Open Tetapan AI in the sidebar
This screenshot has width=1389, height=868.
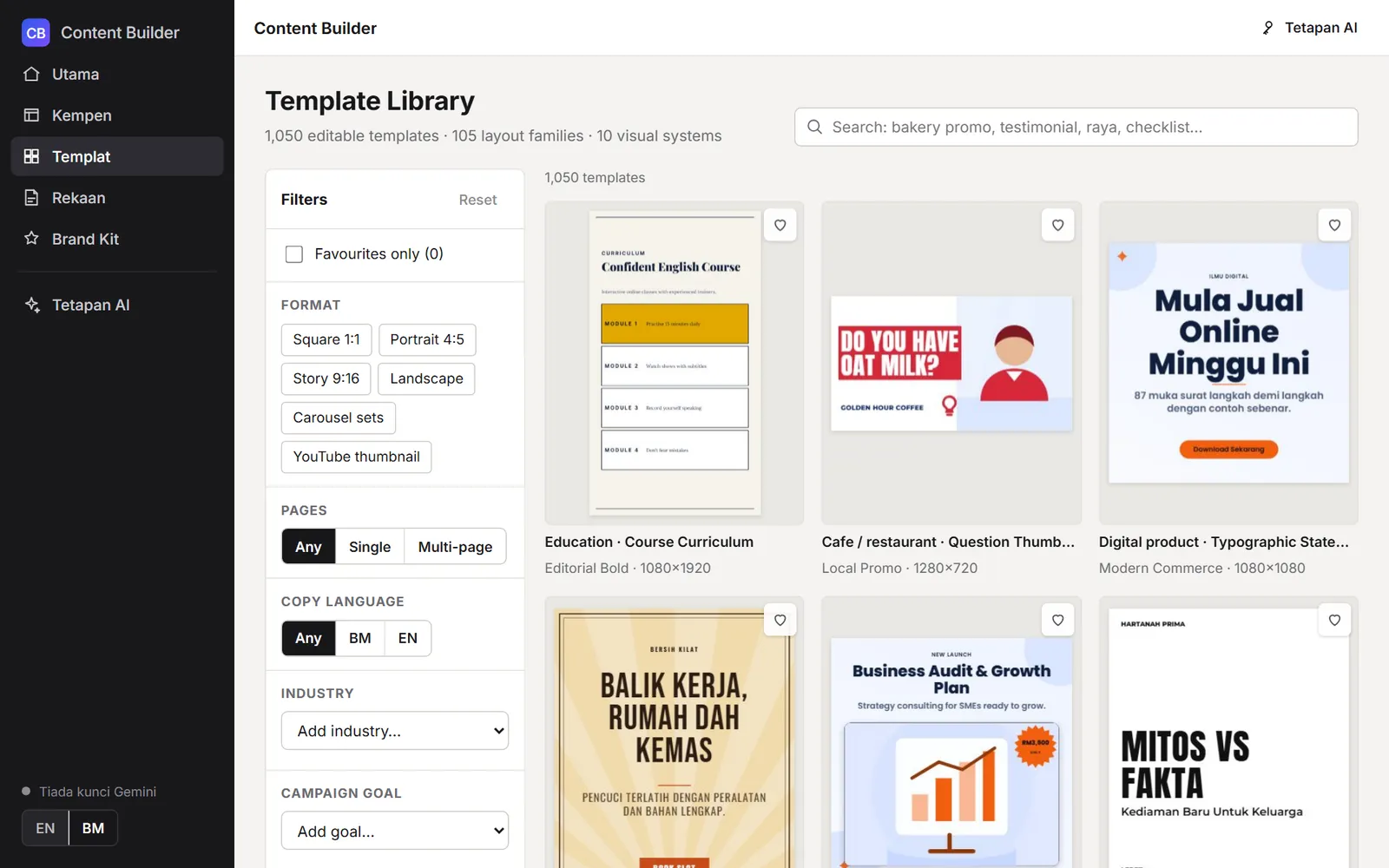[x=117, y=305]
